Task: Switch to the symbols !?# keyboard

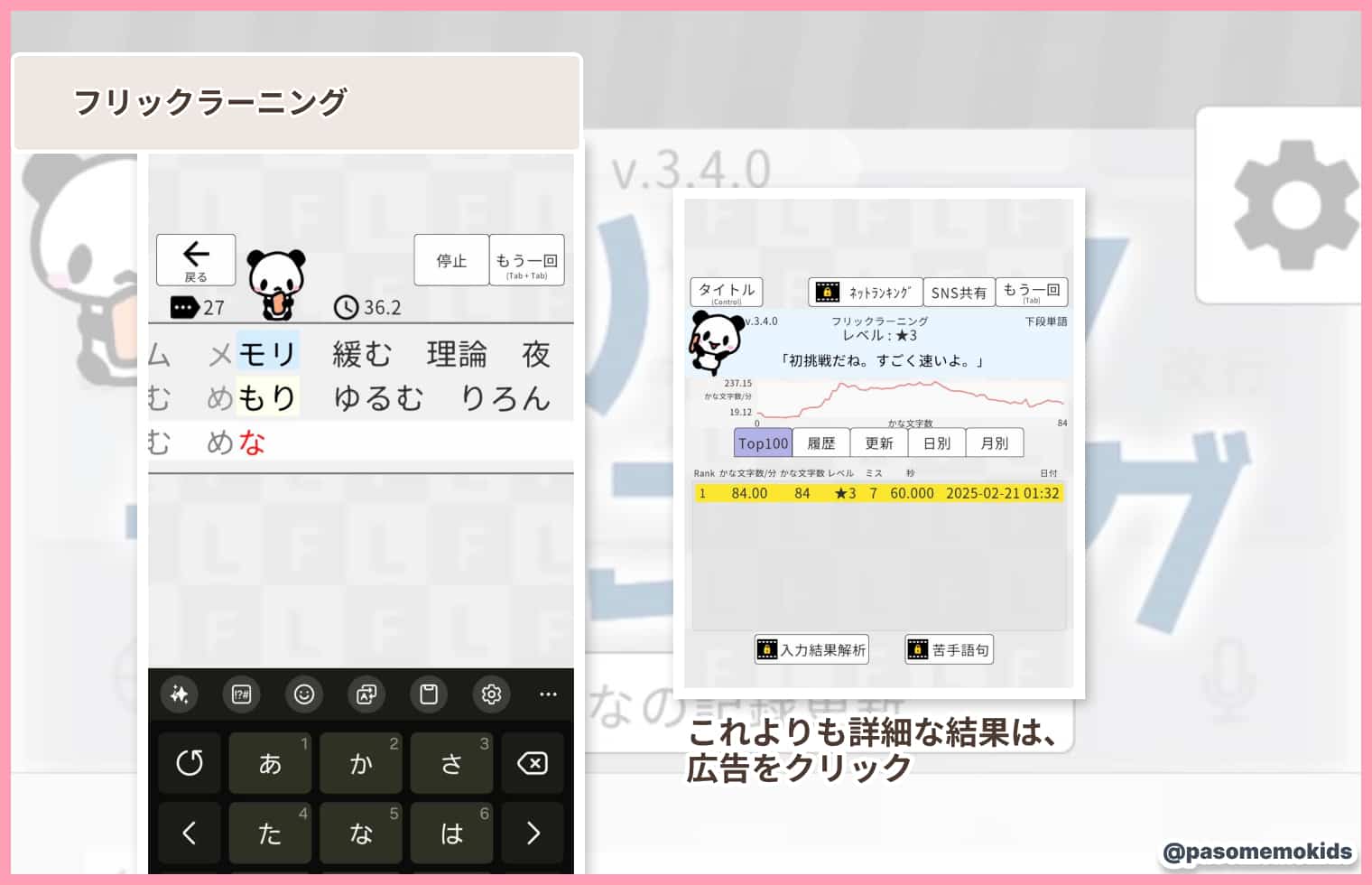Action: click(x=241, y=694)
